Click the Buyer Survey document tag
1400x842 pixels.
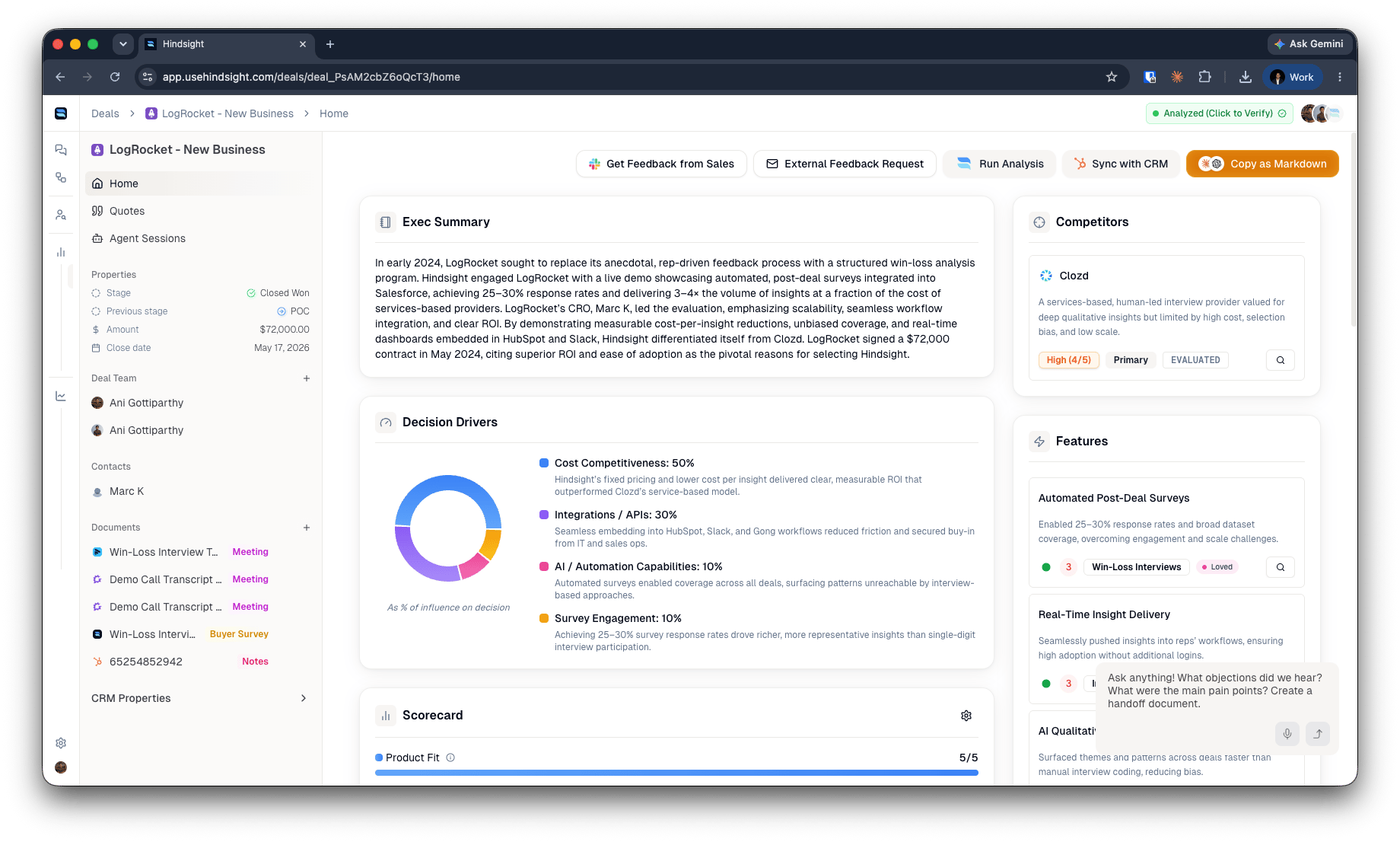[239, 634]
